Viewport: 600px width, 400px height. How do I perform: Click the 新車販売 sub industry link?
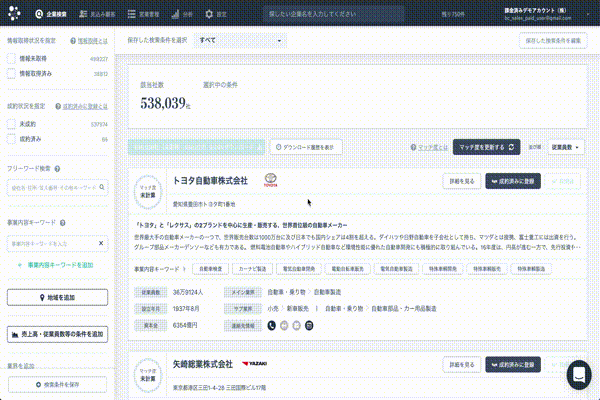(x=298, y=309)
